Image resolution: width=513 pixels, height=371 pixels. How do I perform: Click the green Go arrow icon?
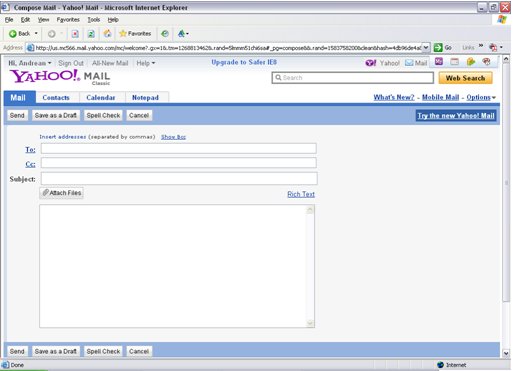tap(438, 48)
